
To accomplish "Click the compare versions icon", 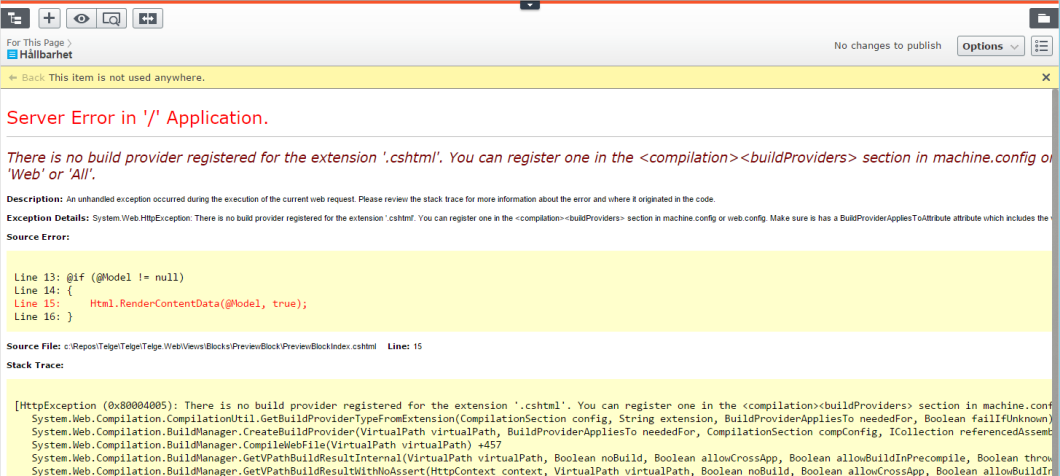I will pyautogui.click(x=149, y=18).
